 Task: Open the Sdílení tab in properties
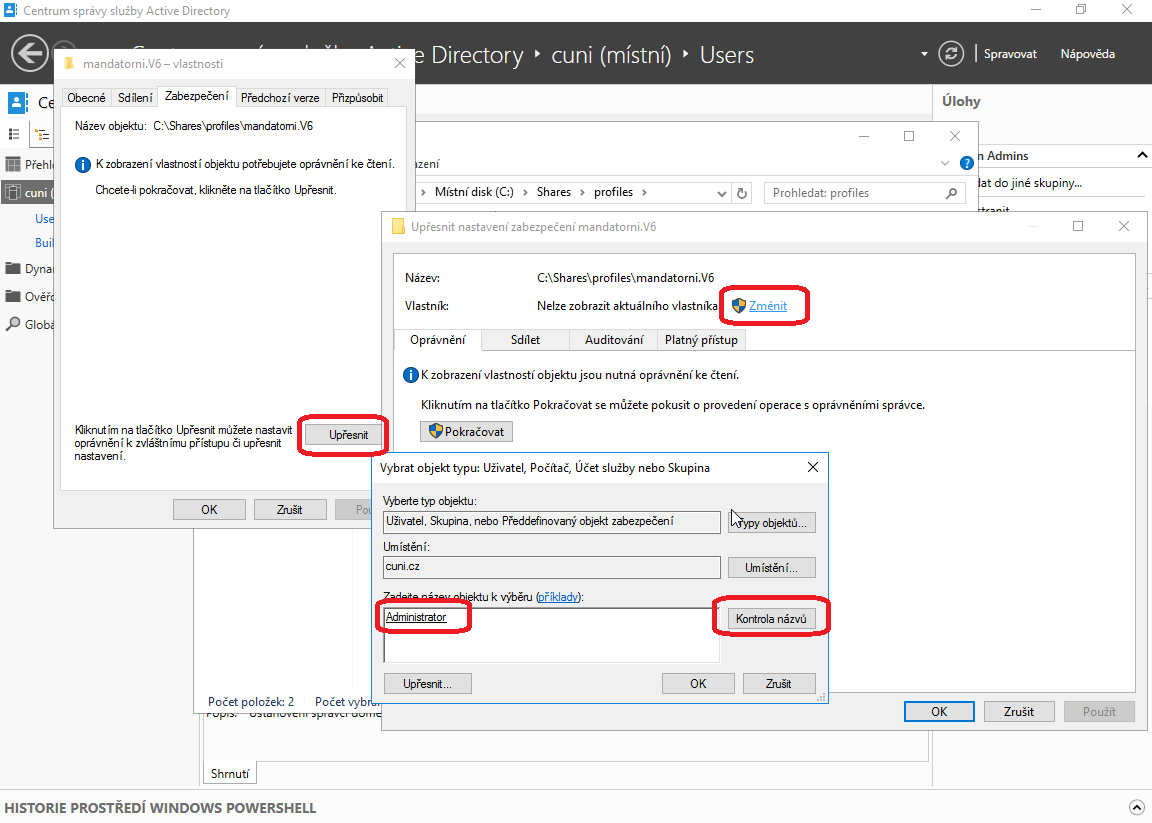click(x=135, y=97)
